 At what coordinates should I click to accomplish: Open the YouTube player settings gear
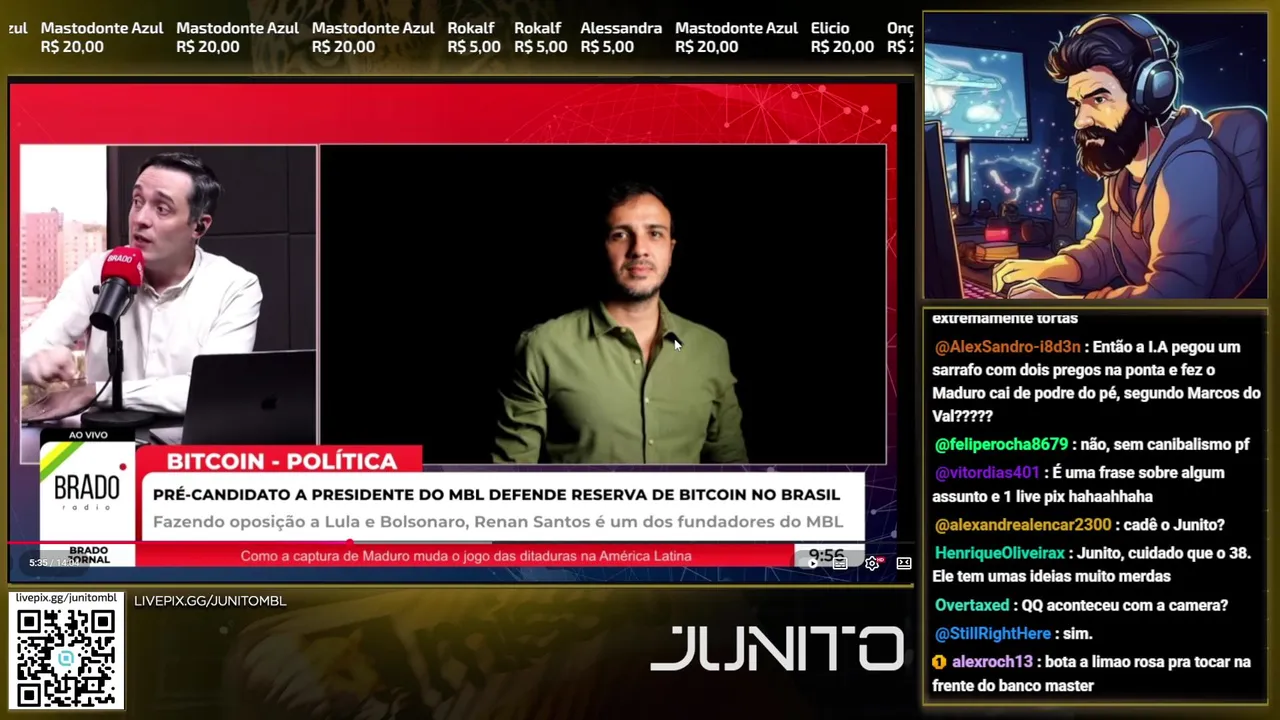pos(872,563)
